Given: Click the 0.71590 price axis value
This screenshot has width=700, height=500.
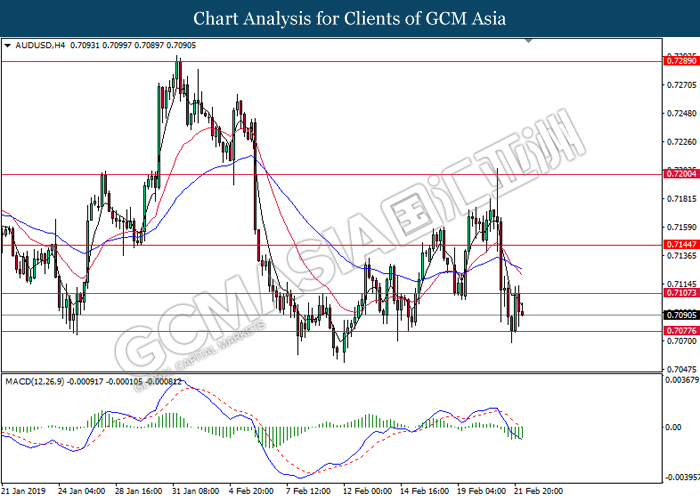Looking at the screenshot, I should click(681, 227).
